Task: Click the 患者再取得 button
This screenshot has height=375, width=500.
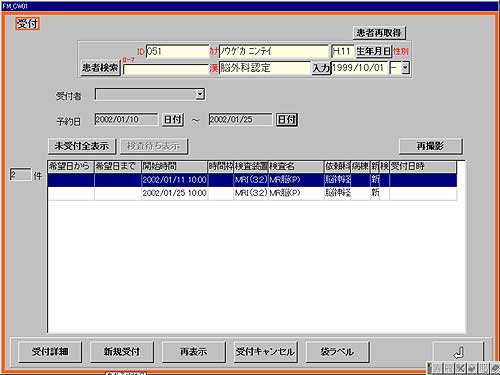Action: coord(379,33)
